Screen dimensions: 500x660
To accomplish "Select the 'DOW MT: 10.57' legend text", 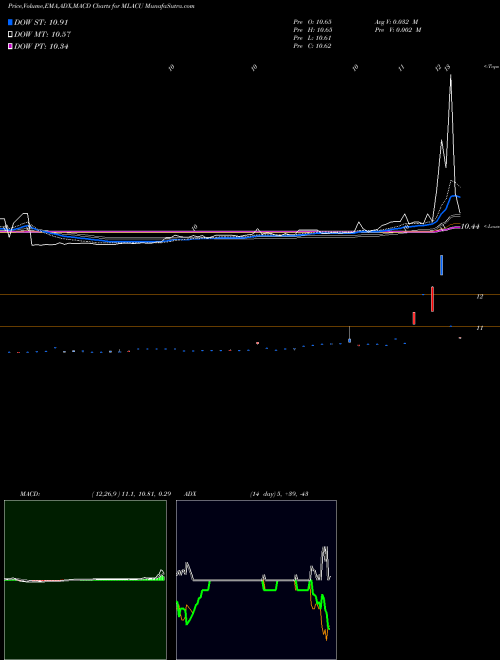I will click(x=42, y=35).
